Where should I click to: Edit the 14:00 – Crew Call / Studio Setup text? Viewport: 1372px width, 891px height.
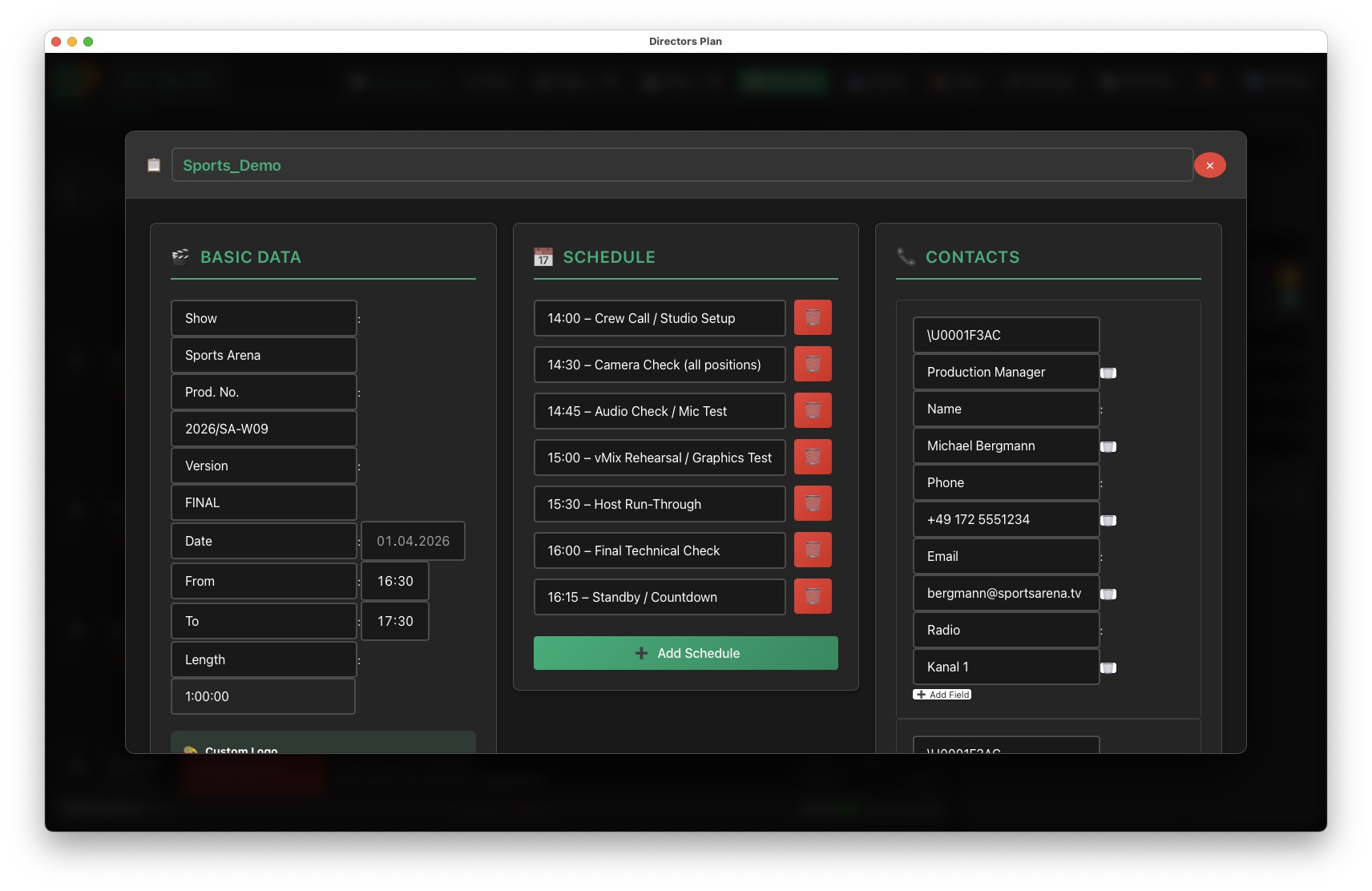point(660,318)
